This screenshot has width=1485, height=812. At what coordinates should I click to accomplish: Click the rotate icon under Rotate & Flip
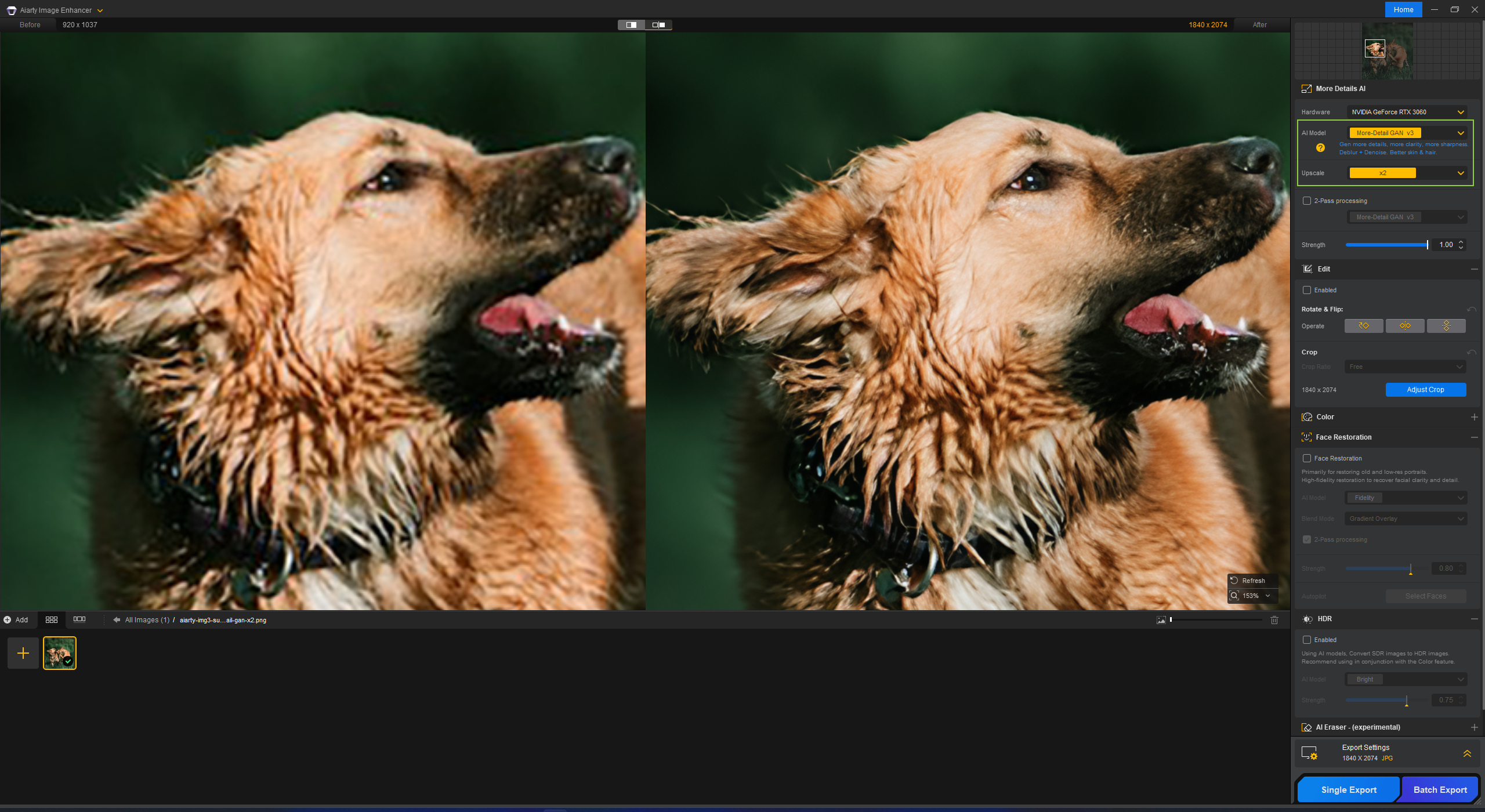pyautogui.click(x=1364, y=326)
